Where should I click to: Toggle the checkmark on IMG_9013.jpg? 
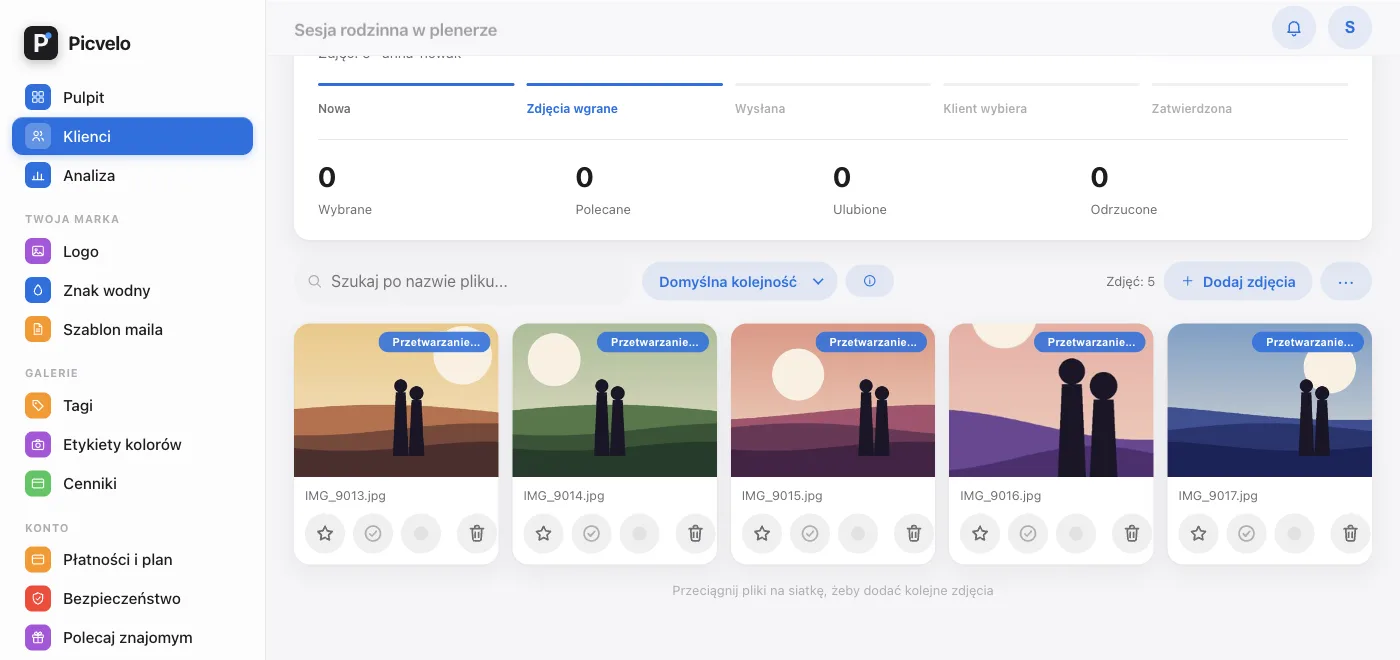pyautogui.click(x=373, y=534)
